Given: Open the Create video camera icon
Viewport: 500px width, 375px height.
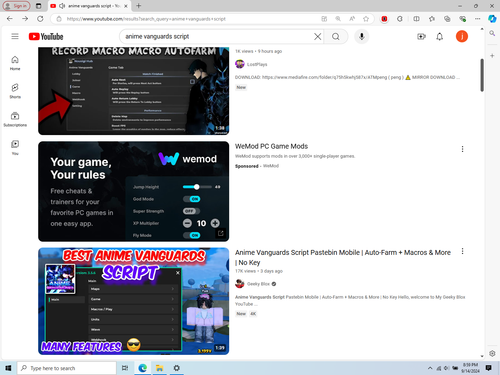Looking at the screenshot, I should point(421,36).
